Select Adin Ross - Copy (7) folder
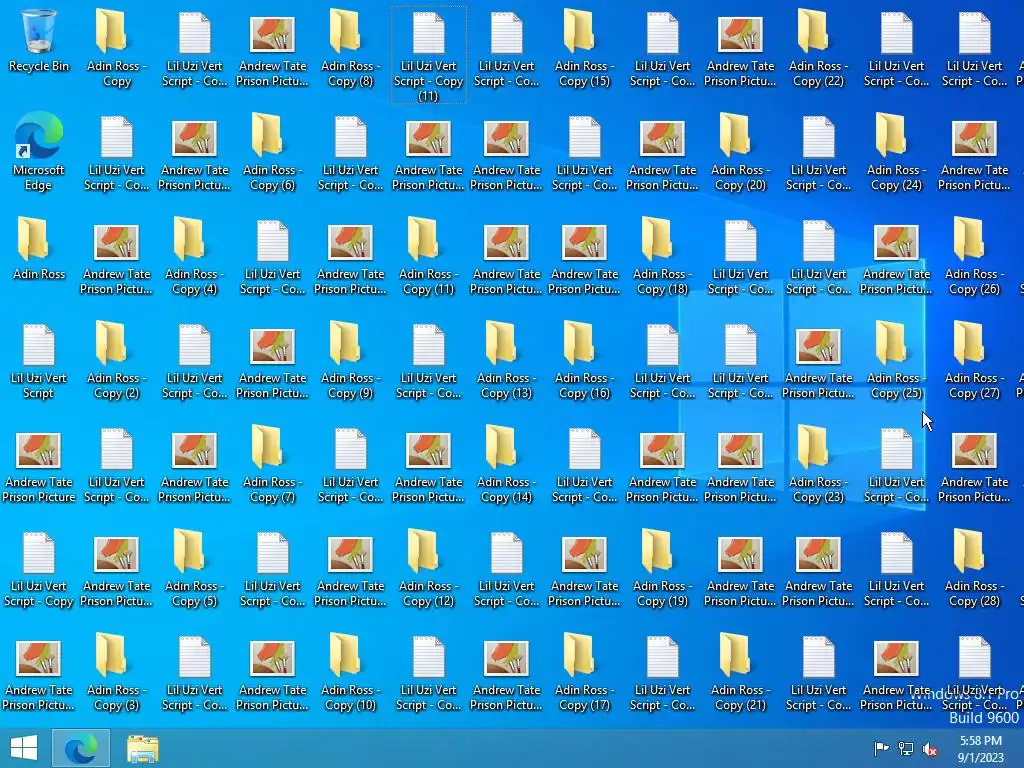Screen dimensions: 1024x768 (x=272, y=464)
